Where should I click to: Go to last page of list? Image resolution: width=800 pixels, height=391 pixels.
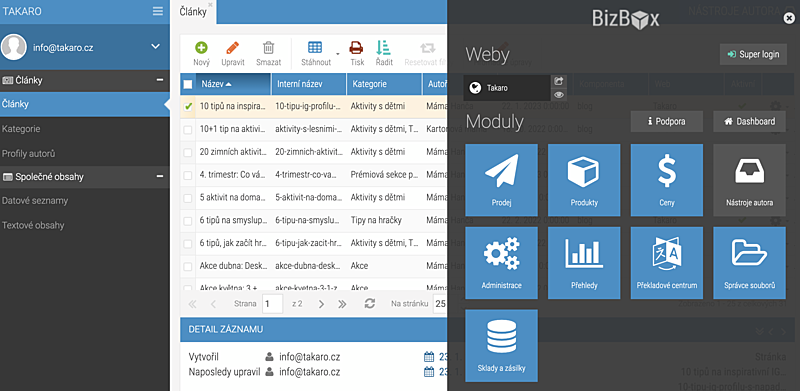[342, 304]
